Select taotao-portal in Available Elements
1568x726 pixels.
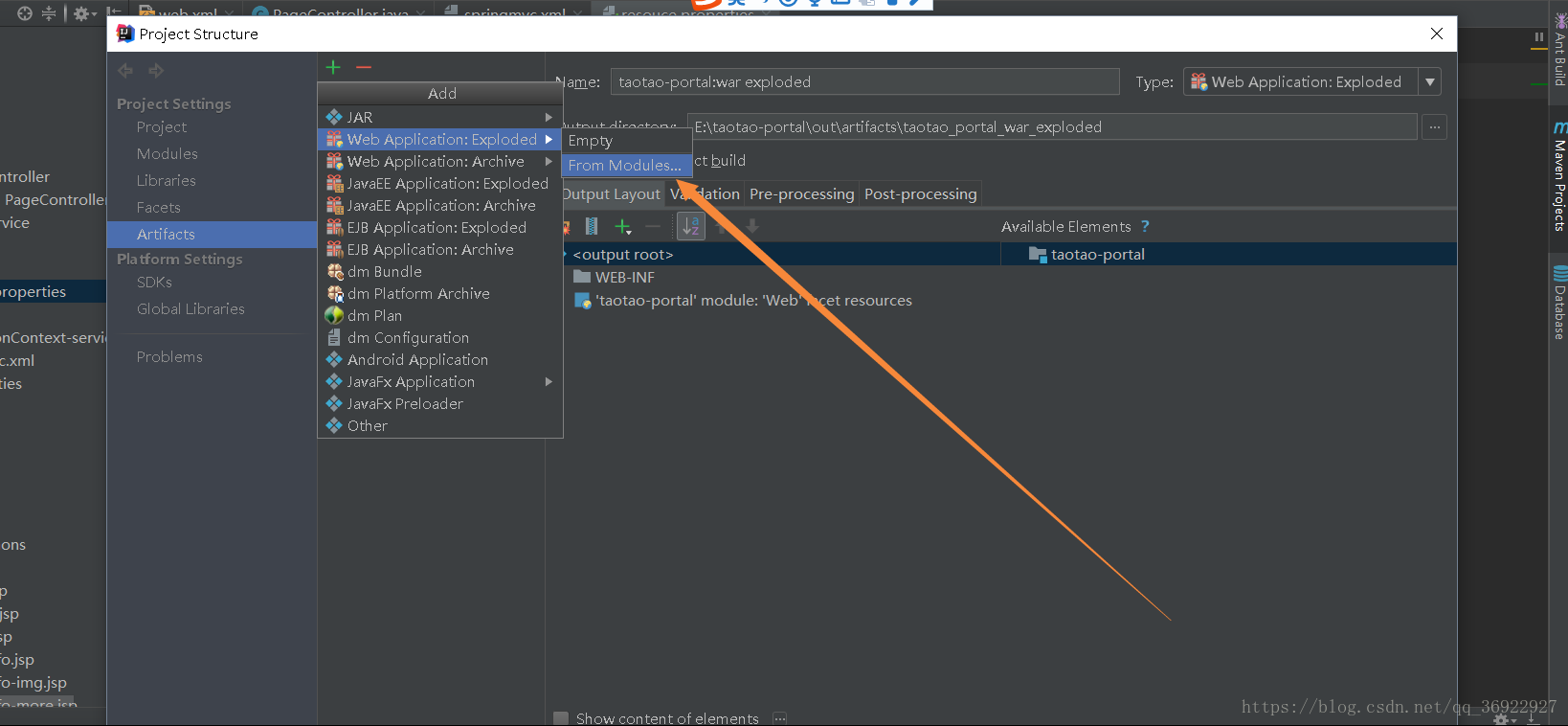point(1087,254)
